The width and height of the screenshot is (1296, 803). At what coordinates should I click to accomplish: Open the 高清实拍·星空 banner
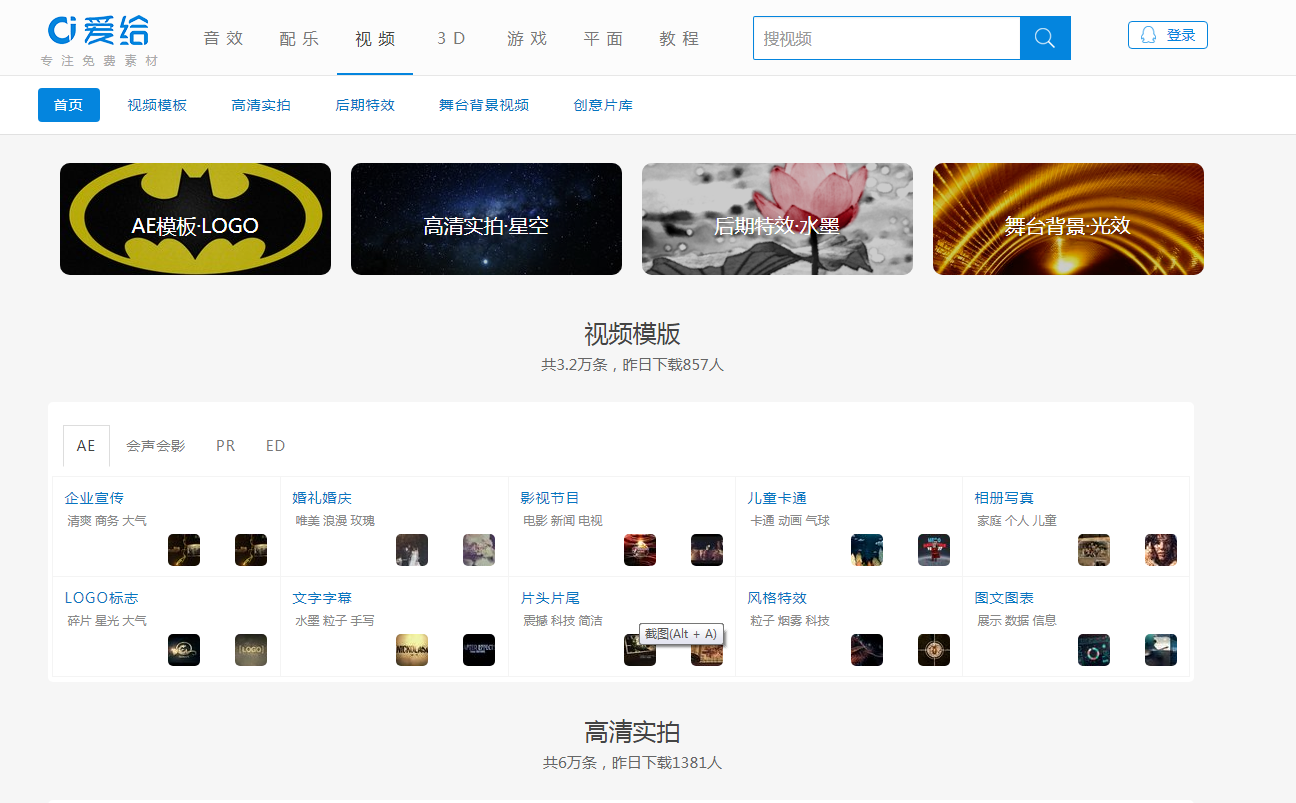coord(486,219)
